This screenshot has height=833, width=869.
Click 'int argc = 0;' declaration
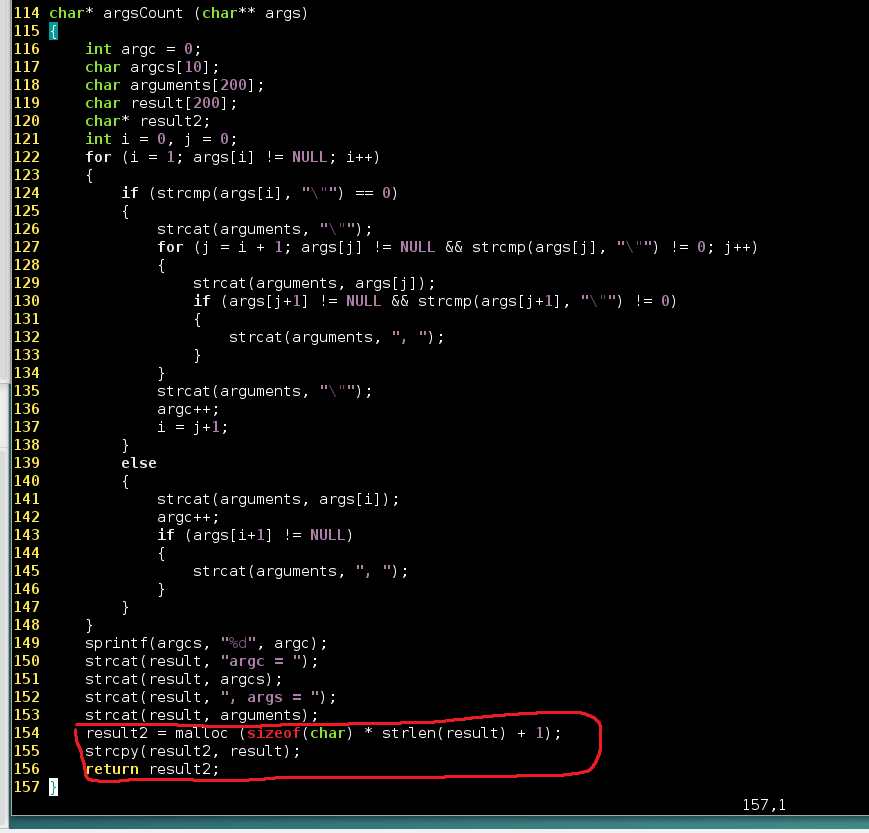(143, 49)
